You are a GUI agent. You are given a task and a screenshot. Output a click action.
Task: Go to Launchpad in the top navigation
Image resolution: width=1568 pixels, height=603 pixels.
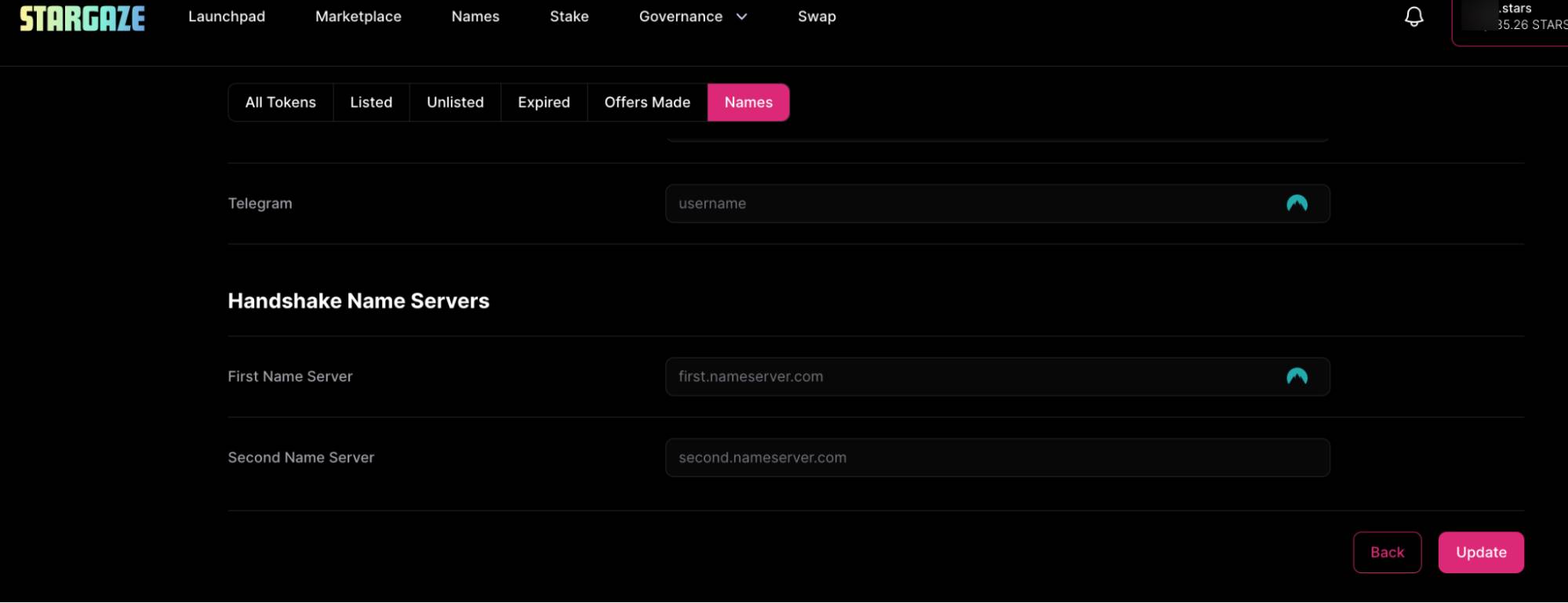click(x=227, y=16)
